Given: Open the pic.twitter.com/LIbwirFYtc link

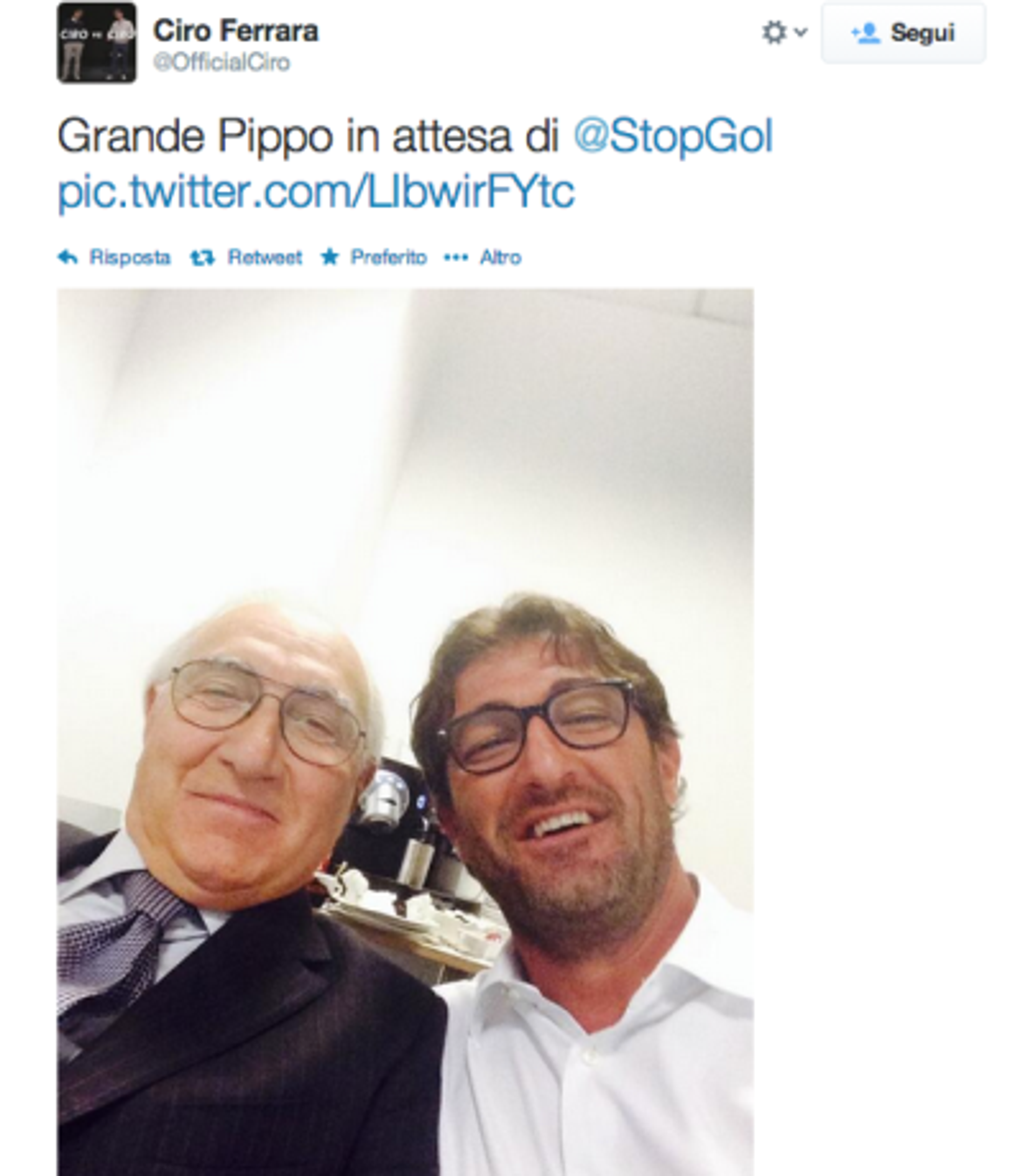Looking at the screenshot, I should 316,191.
